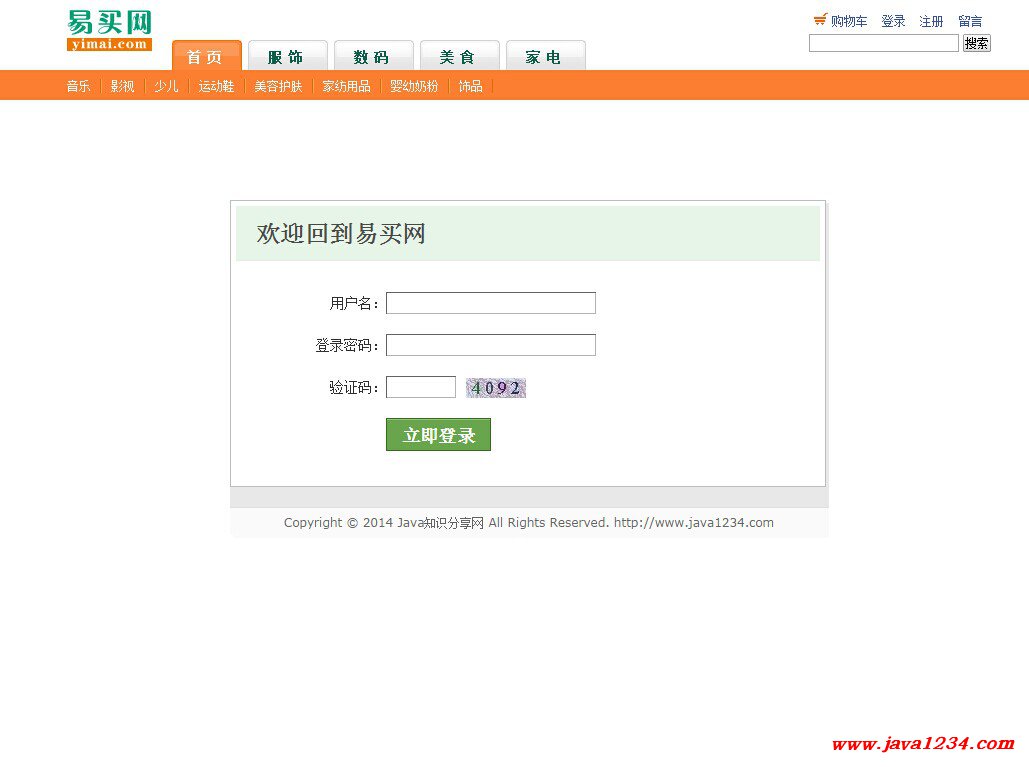Focus the top search text box

pos(883,43)
